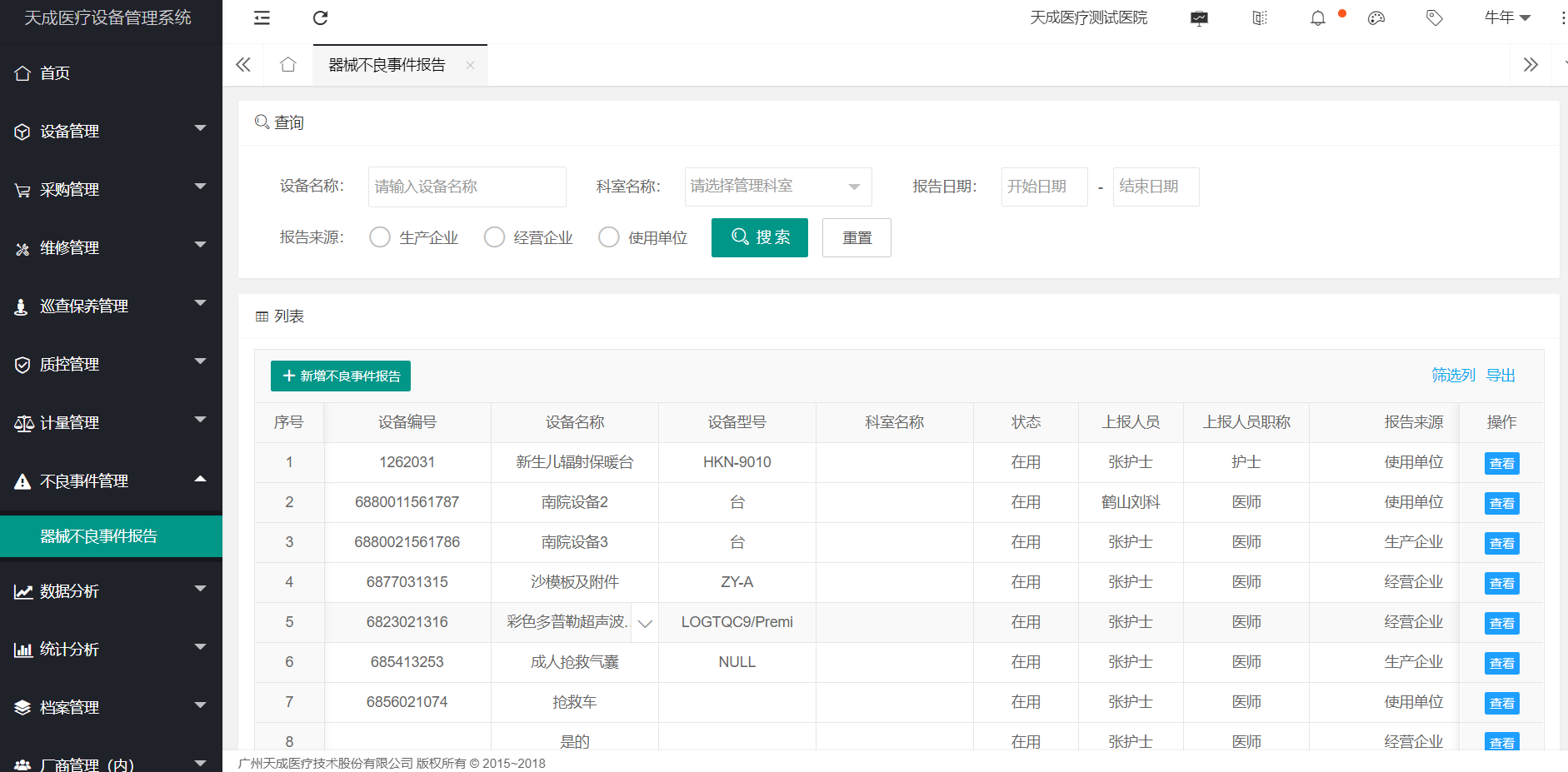Select 器械不良事件报告 submenu item
Screen dimensions: 1568x772
tap(111, 536)
